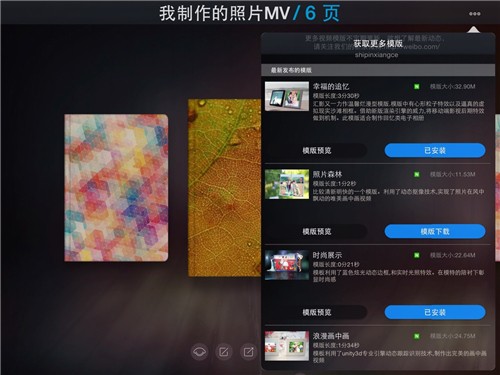The width and height of the screenshot is (500, 375).
Task: Open the 时尚展示 template thumbnail
Action: pos(287,265)
